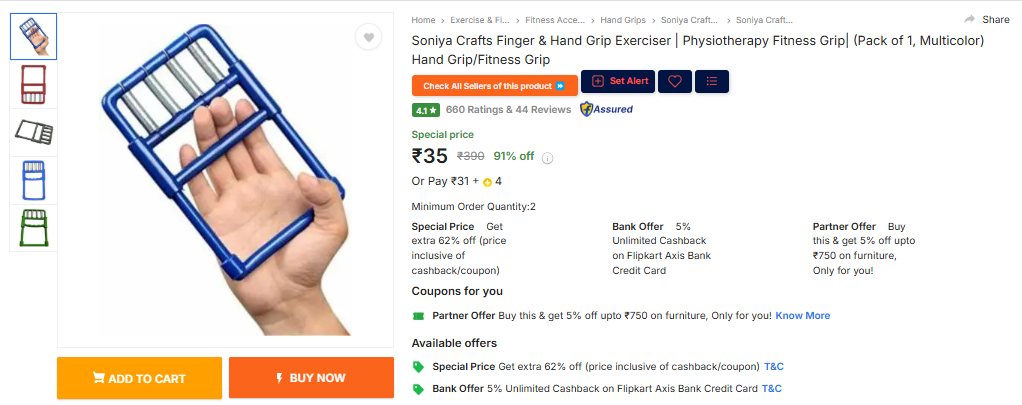Screen dimensions: 1022x405
Task: Open the Home breadcrumb link
Action: pos(423,20)
